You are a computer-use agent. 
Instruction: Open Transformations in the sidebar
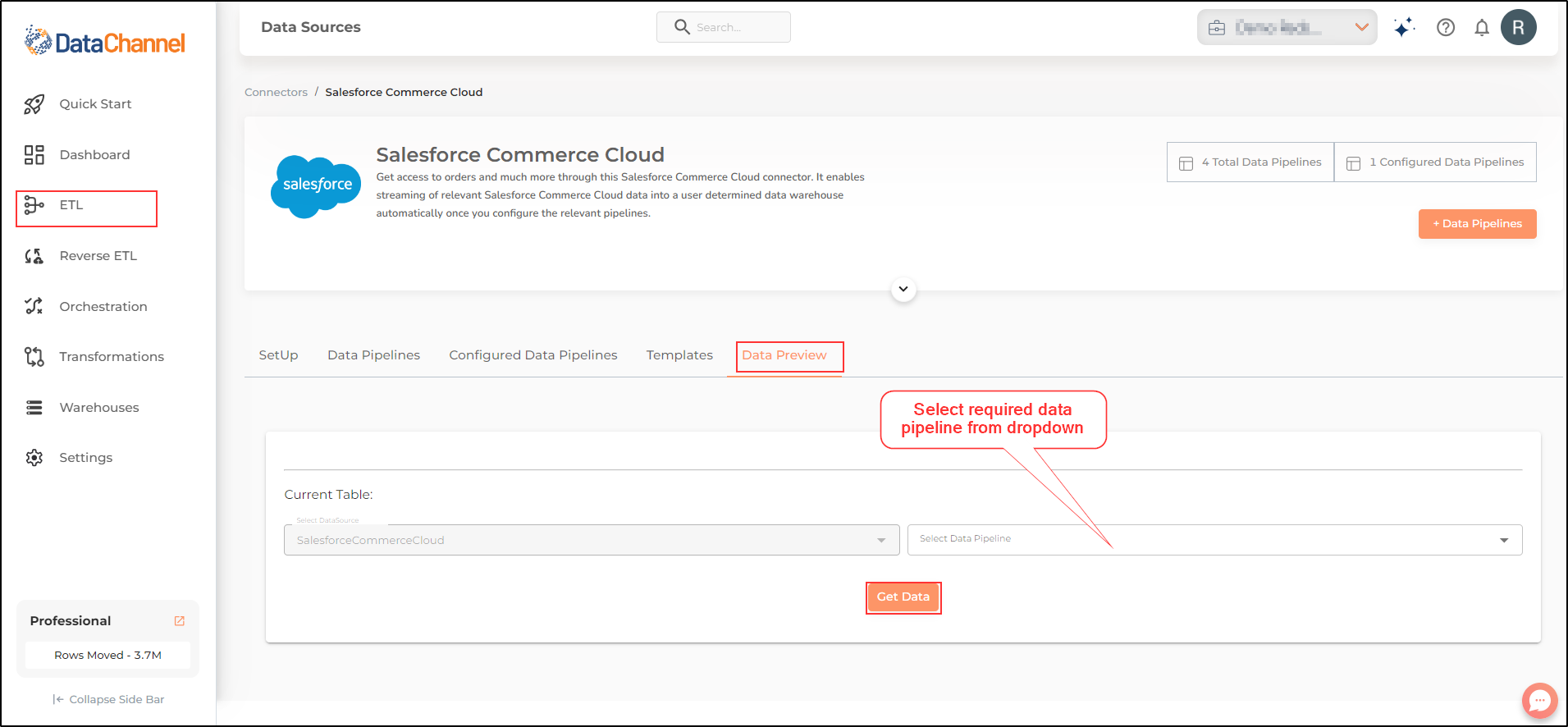(112, 357)
